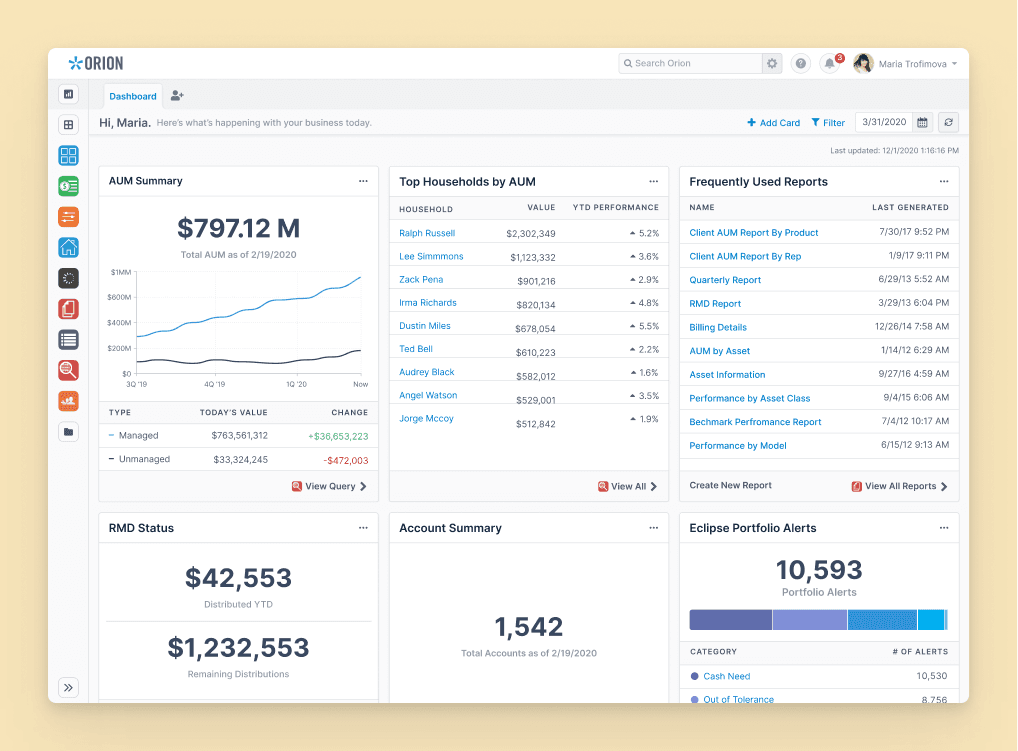Click Add Card button
Viewport: 1018px width, 751px height.
click(x=773, y=123)
